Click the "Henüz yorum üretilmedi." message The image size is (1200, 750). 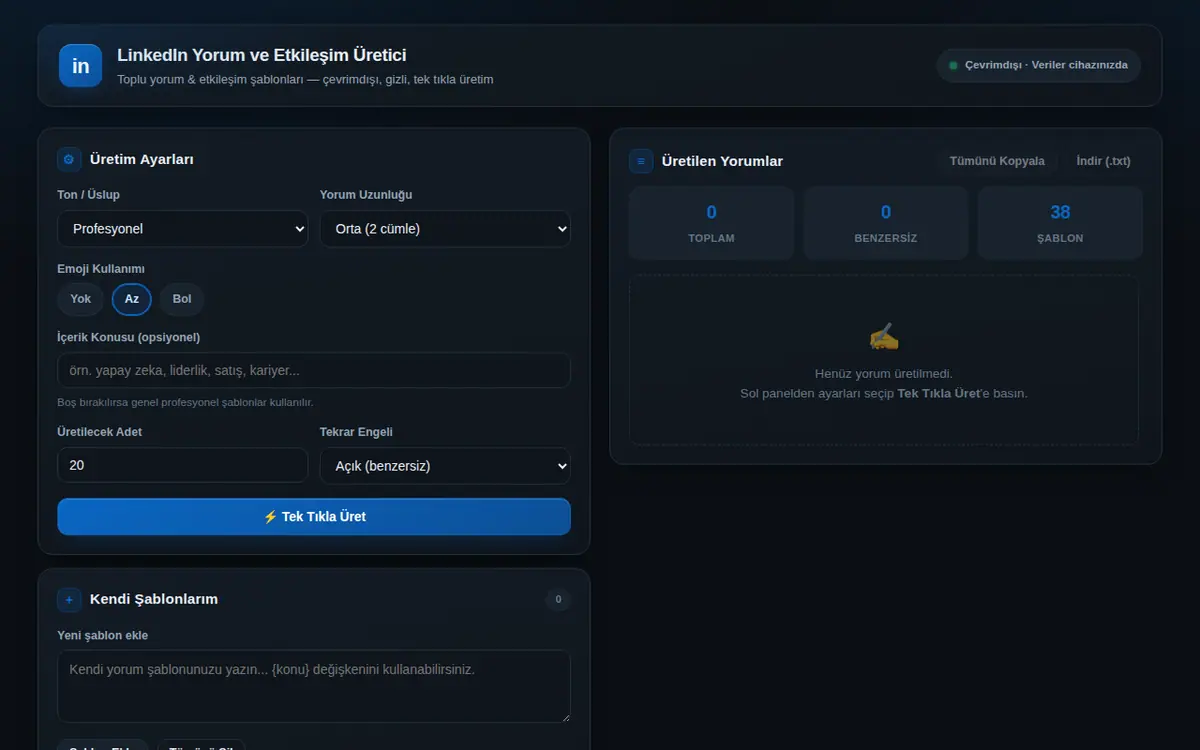[x=884, y=374]
